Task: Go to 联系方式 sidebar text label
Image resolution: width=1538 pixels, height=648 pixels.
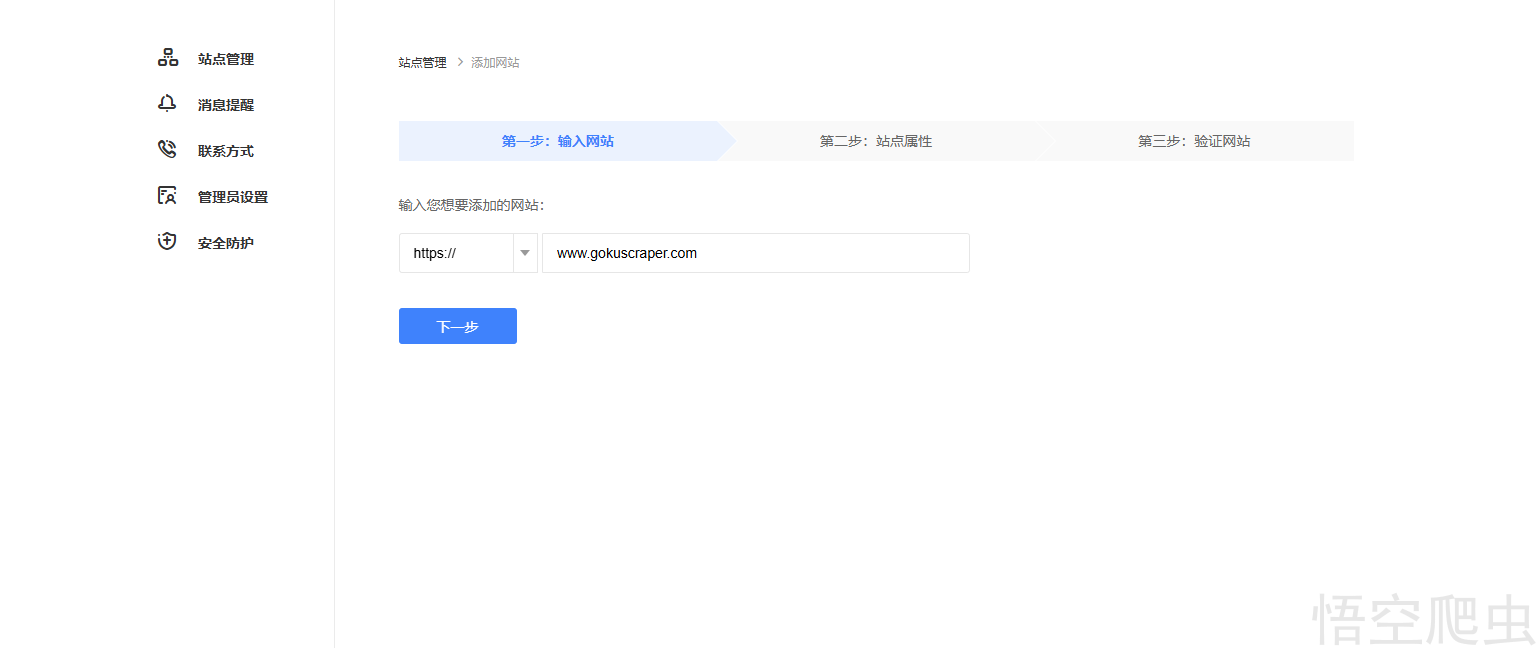Action: pyautogui.click(x=226, y=151)
